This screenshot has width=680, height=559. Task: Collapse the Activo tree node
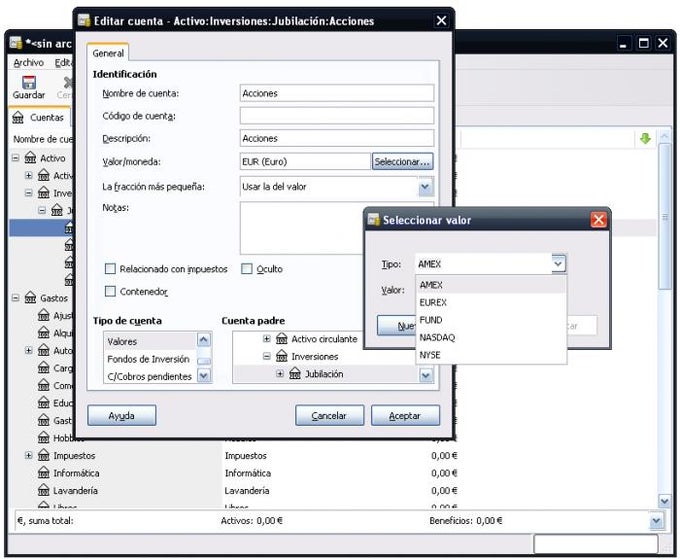click(x=16, y=158)
